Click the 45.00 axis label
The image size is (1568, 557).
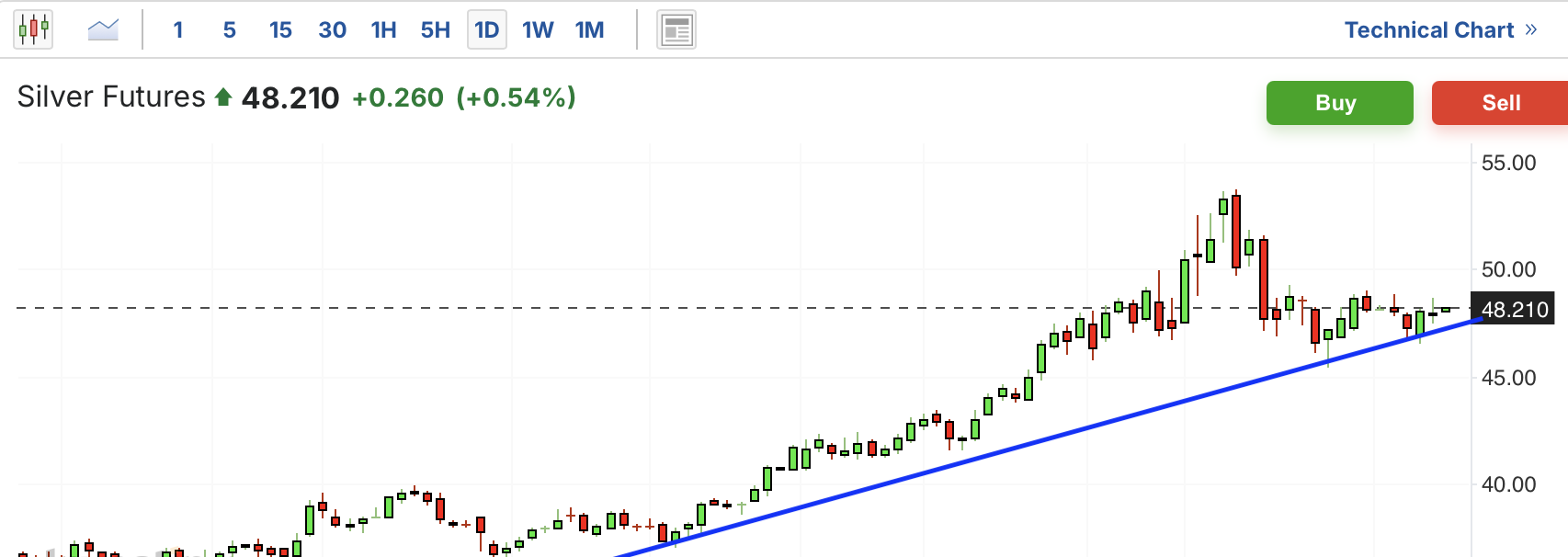1508,378
